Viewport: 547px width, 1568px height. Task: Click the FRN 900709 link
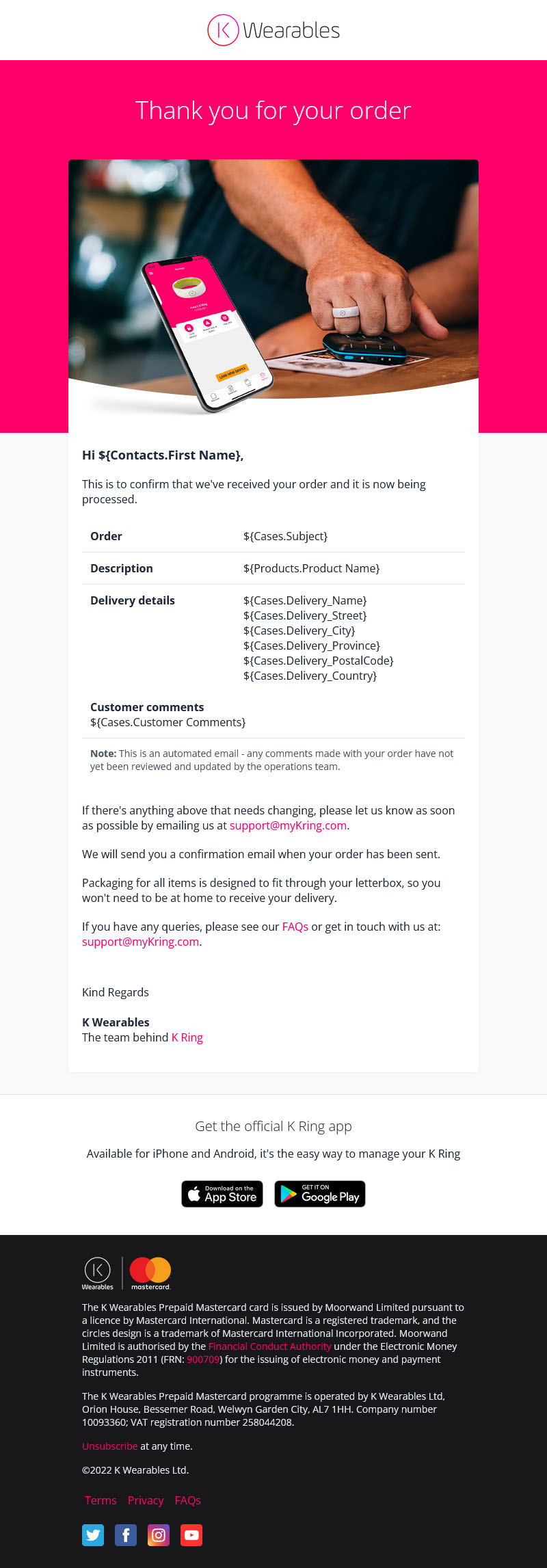tap(203, 1359)
